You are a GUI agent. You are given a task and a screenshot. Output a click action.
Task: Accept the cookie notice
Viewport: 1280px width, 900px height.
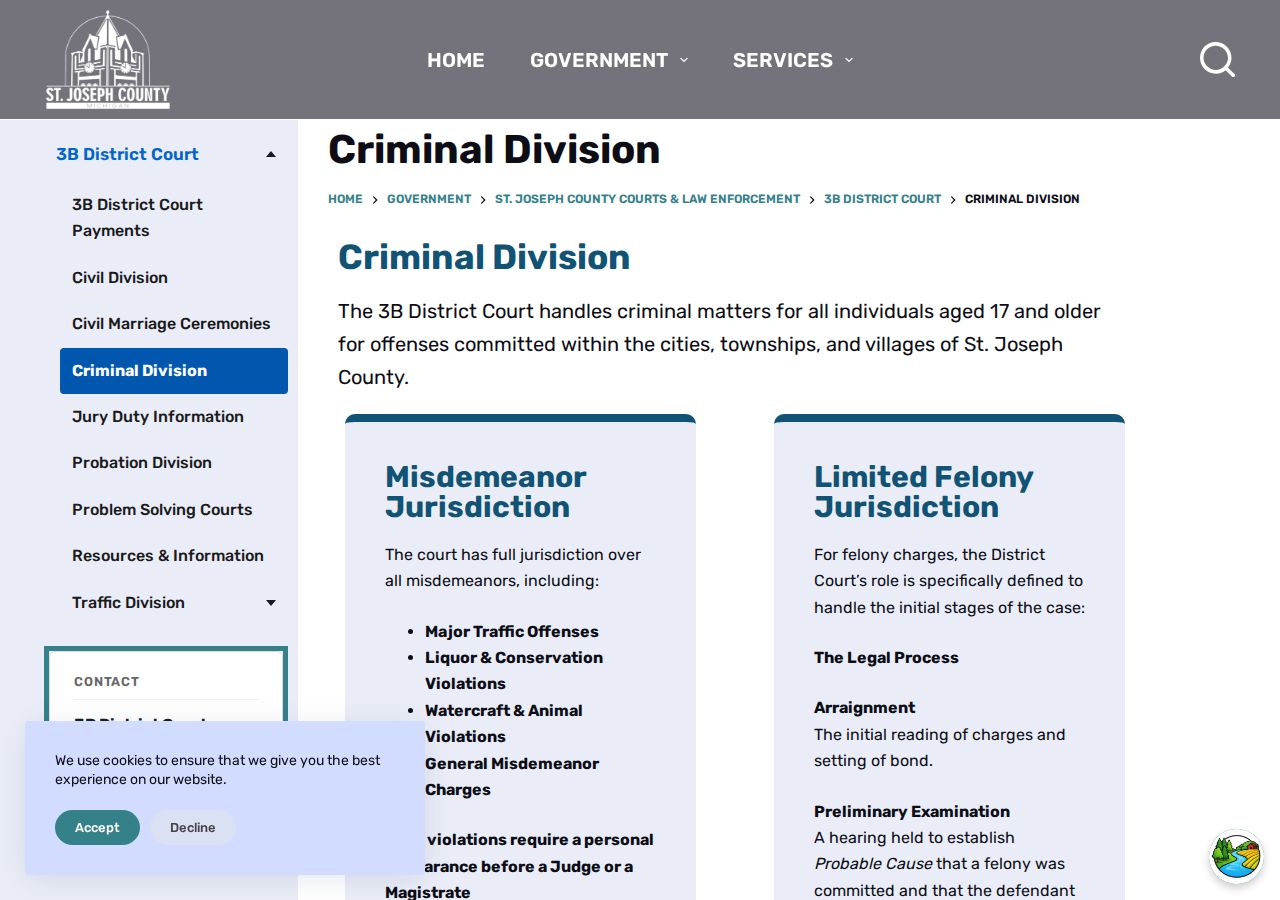(x=97, y=828)
